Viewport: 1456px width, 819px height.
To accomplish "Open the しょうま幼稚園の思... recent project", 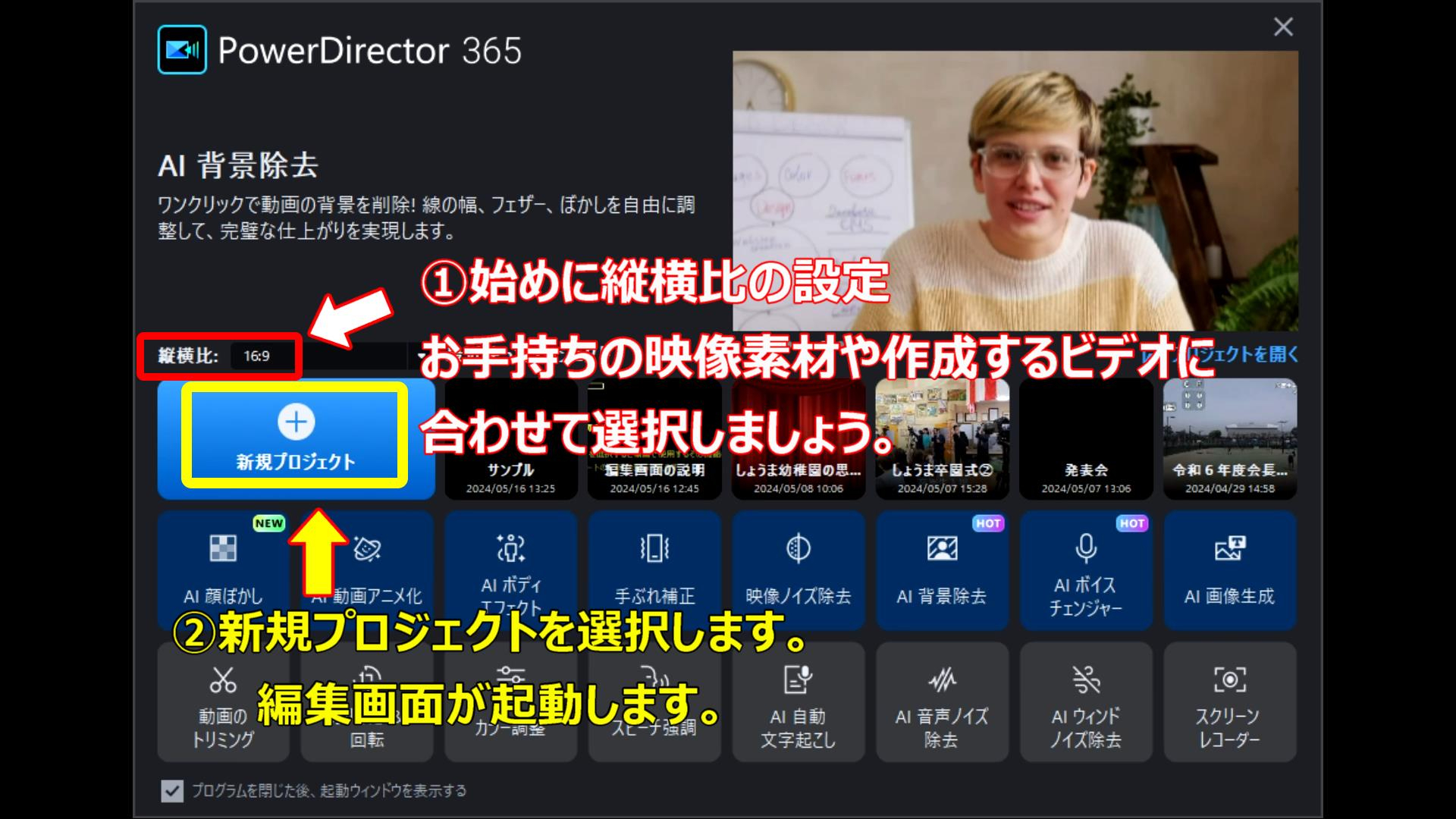I will click(x=799, y=439).
